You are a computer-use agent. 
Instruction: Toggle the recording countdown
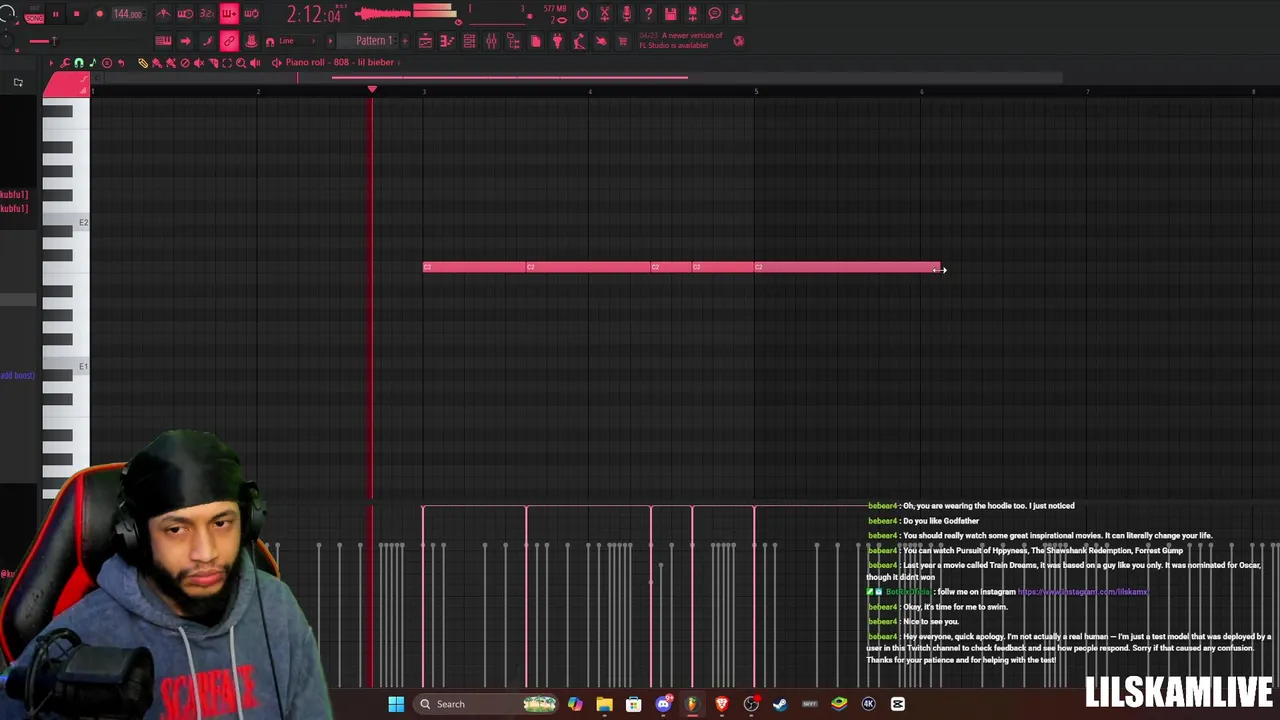(x=207, y=14)
